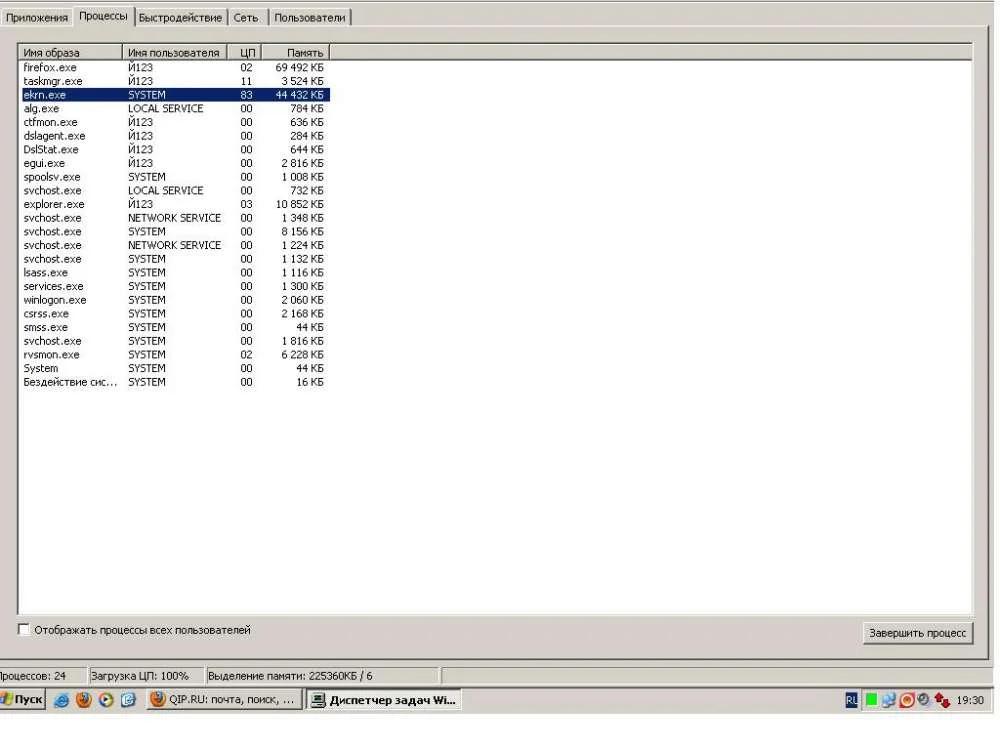Viewport: 1000px width, 750px height.
Task: Click the orange-red eye tray icon
Action: pyautogui.click(x=906, y=700)
